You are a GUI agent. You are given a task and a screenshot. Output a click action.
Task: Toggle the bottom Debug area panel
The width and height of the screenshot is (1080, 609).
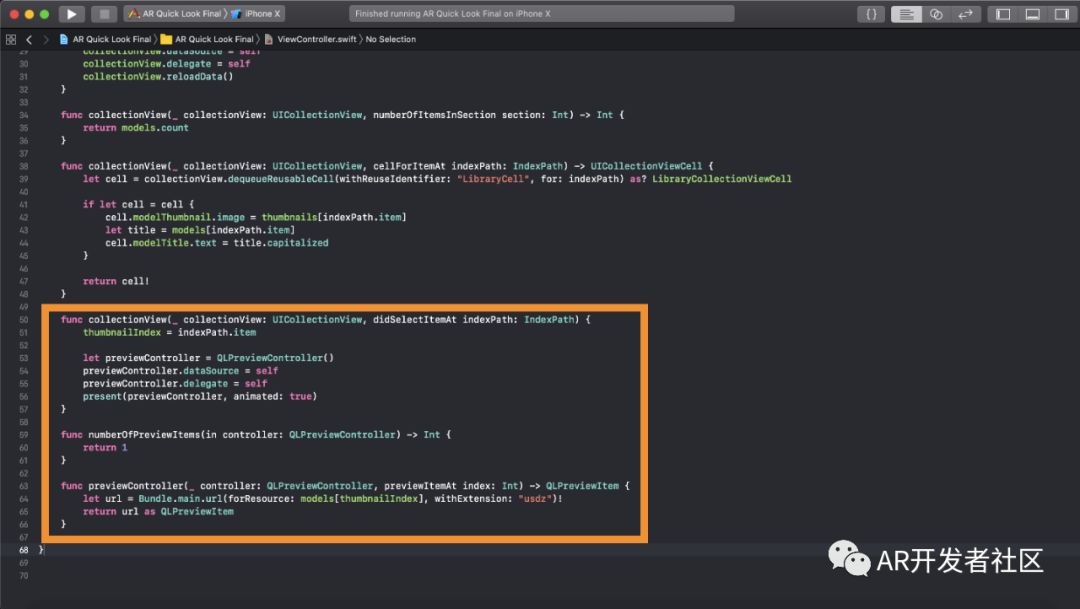click(x=1032, y=14)
